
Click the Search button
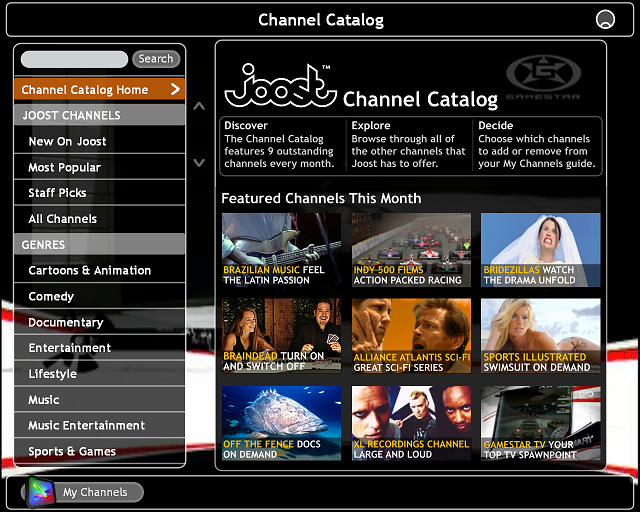pos(156,59)
